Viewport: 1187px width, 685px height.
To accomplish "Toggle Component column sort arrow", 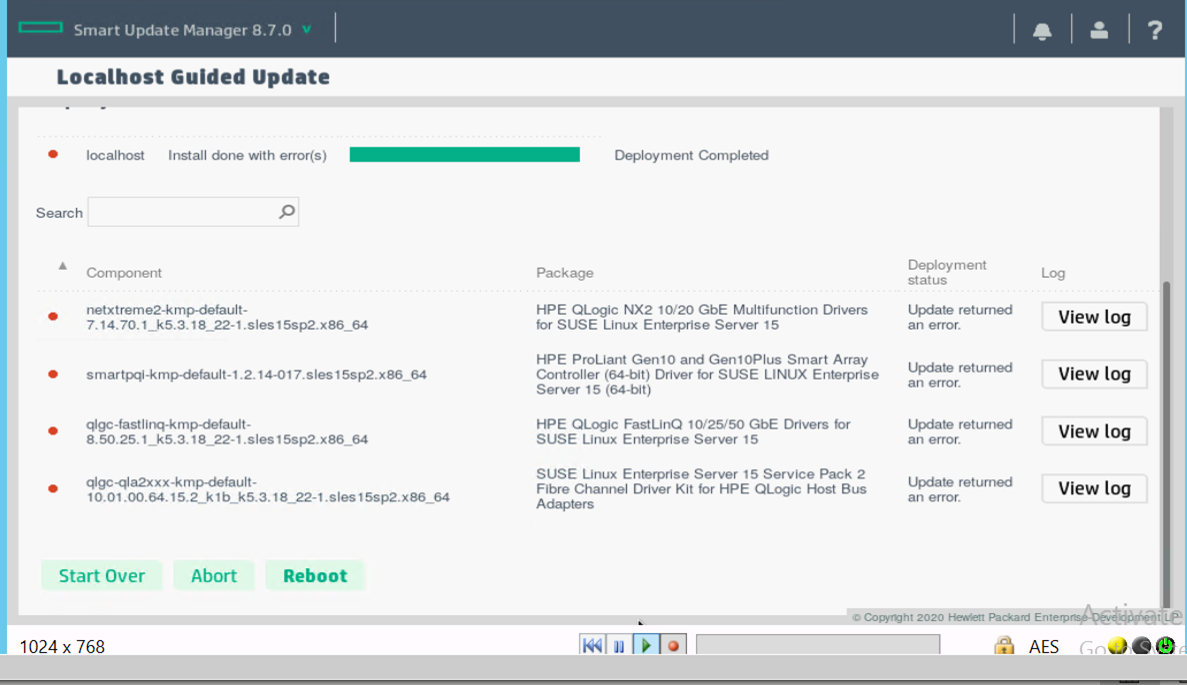I will coord(61,266).
